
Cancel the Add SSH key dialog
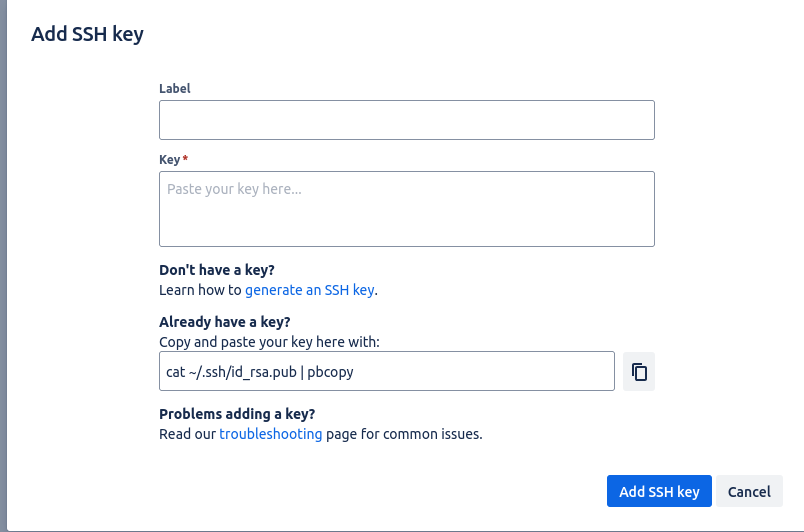(749, 491)
